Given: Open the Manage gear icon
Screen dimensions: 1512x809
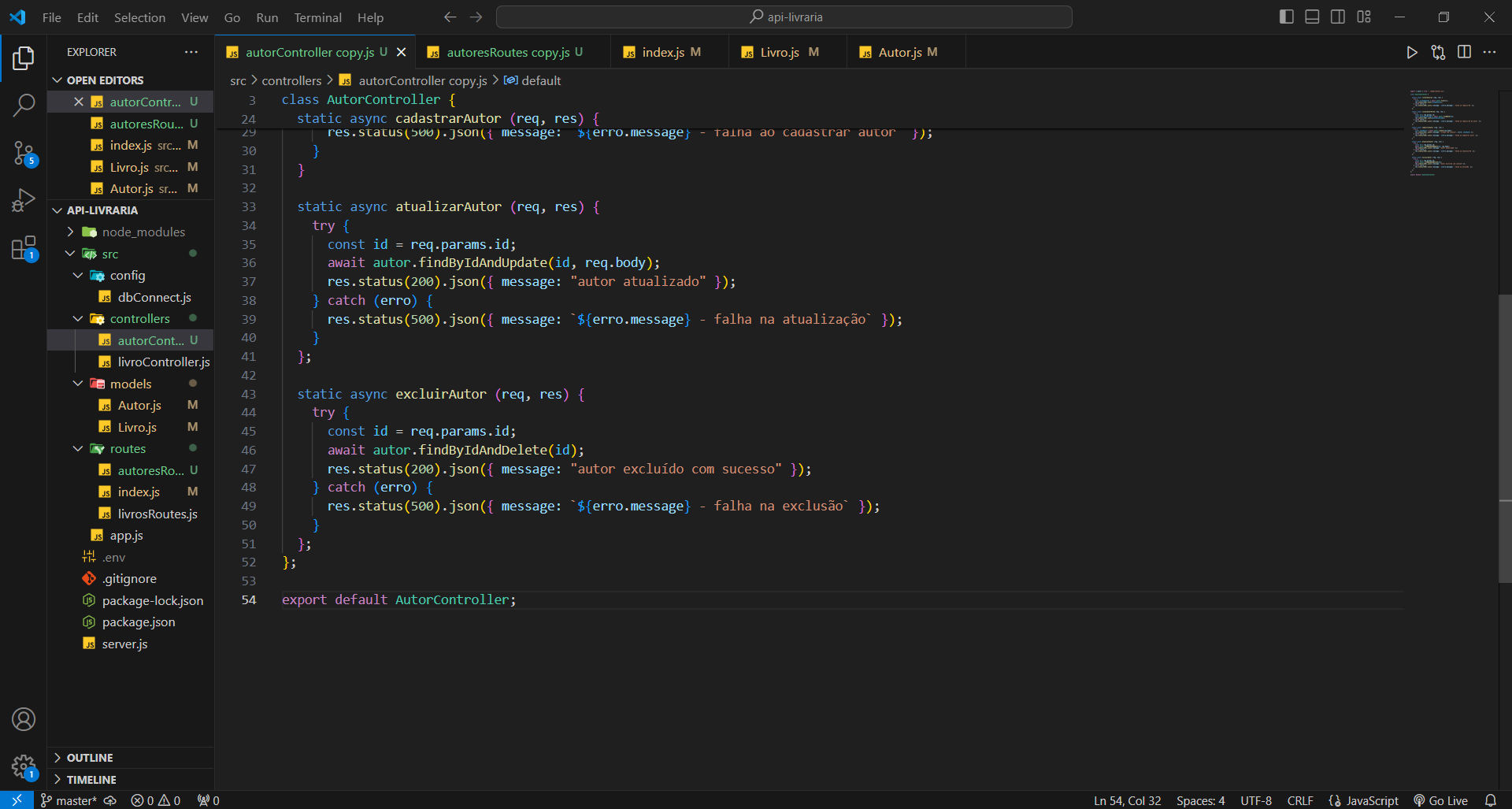Looking at the screenshot, I should (24, 766).
